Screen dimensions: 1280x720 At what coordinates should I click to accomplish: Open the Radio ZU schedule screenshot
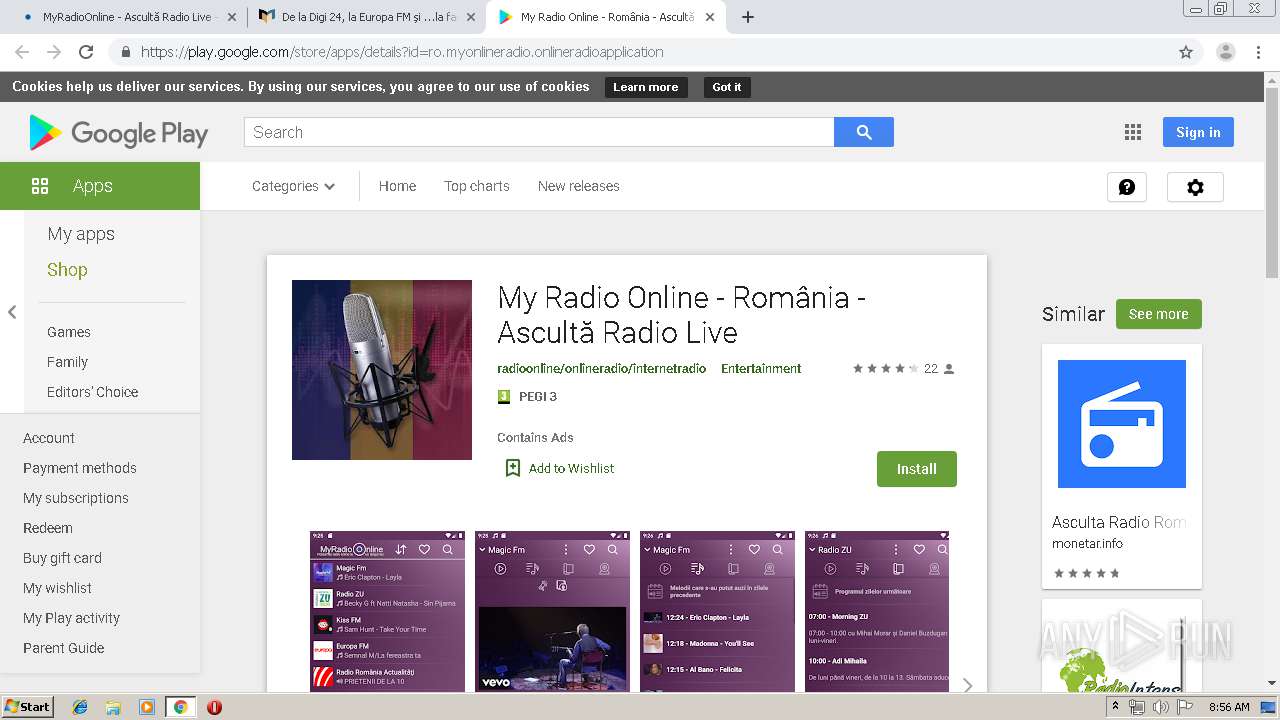tap(877, 611)
